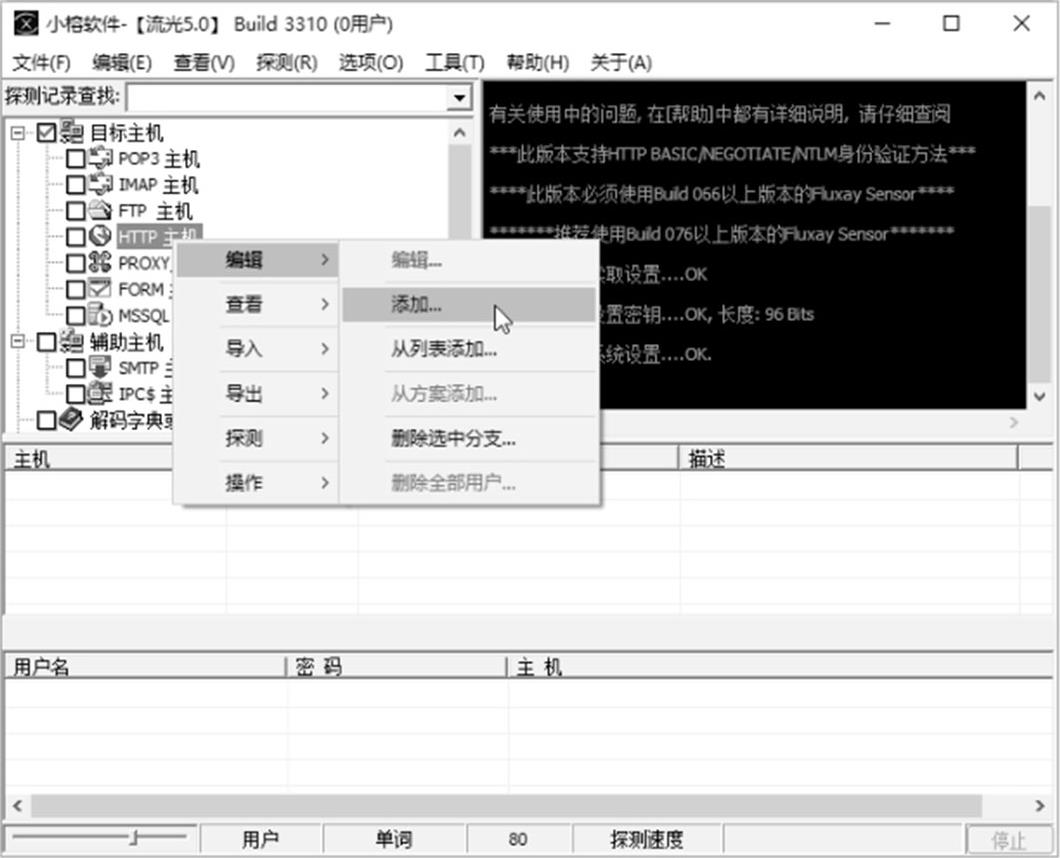The width and height of the screenshot is (1060, 858).
Task: Click the log panel scroll-down arrow
Action: point(1040,397)
